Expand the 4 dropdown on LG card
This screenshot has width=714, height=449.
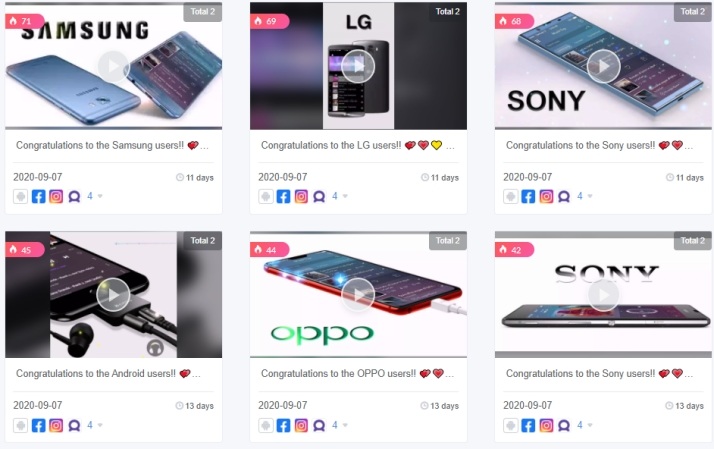(x=340, y=196)
